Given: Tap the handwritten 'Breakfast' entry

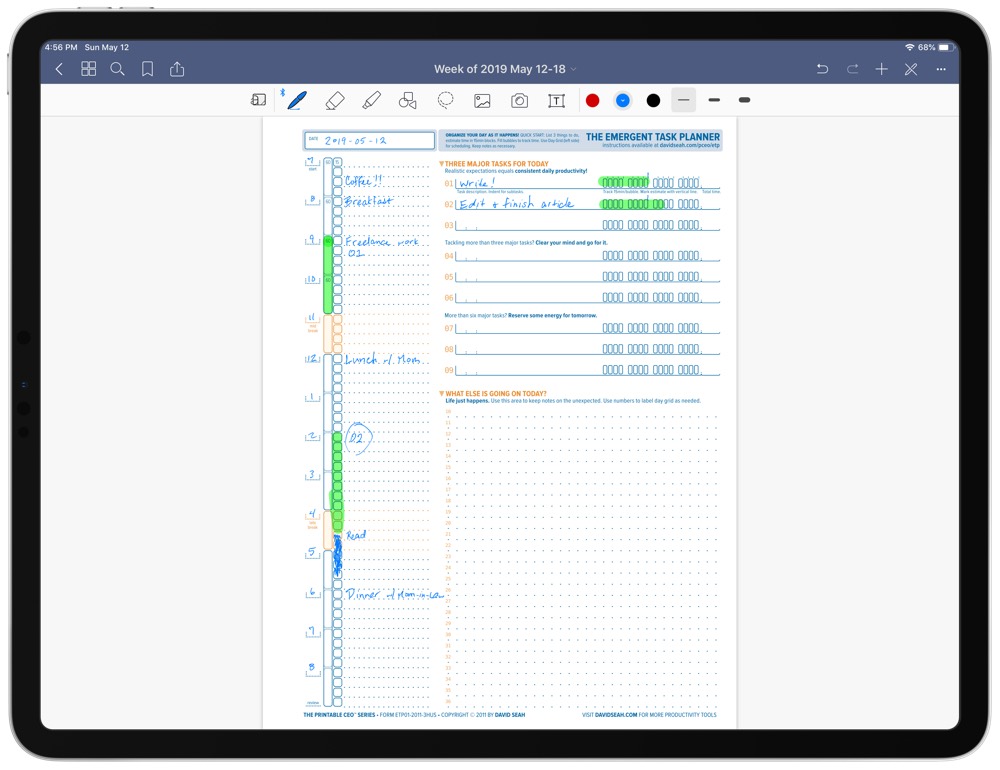Looking at the screenshot, I should tap(369, 201).
